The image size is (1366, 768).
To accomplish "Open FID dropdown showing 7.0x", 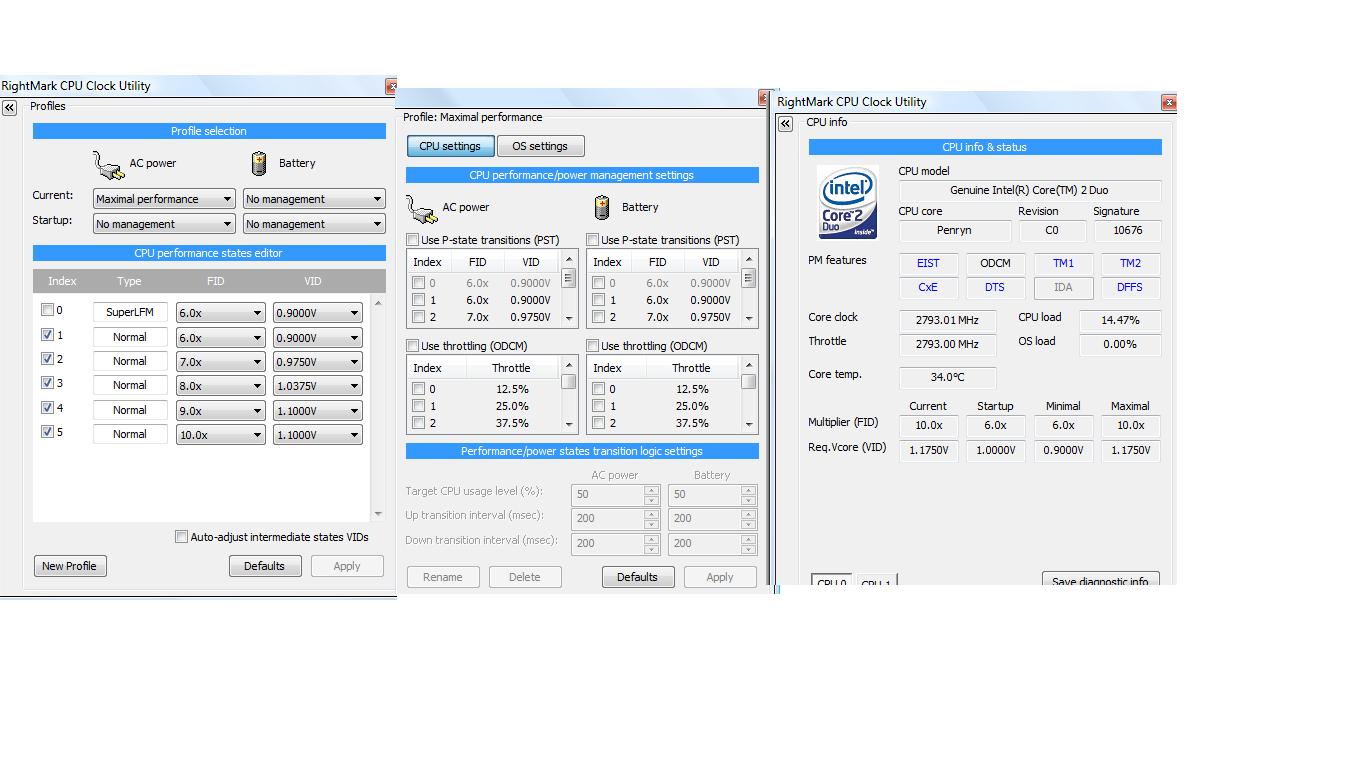I will pos(220,362).
